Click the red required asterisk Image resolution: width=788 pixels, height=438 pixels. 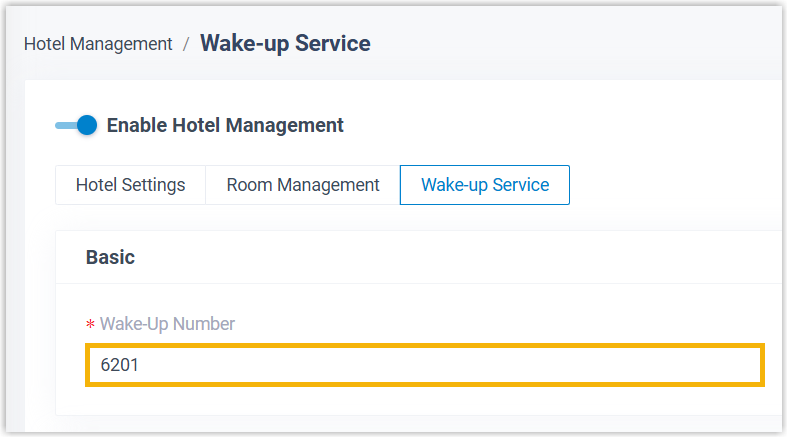(90, 325)
